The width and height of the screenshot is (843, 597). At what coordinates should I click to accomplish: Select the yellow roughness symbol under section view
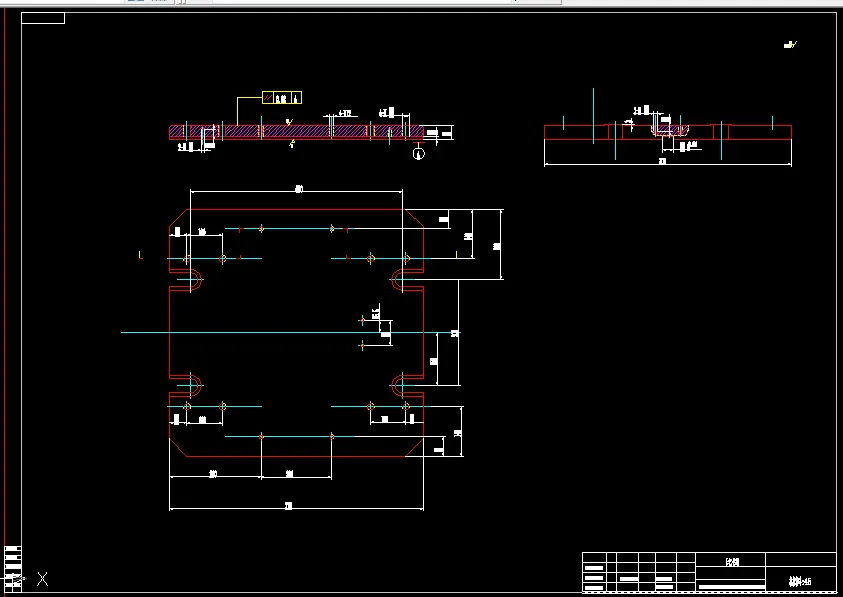292,144
